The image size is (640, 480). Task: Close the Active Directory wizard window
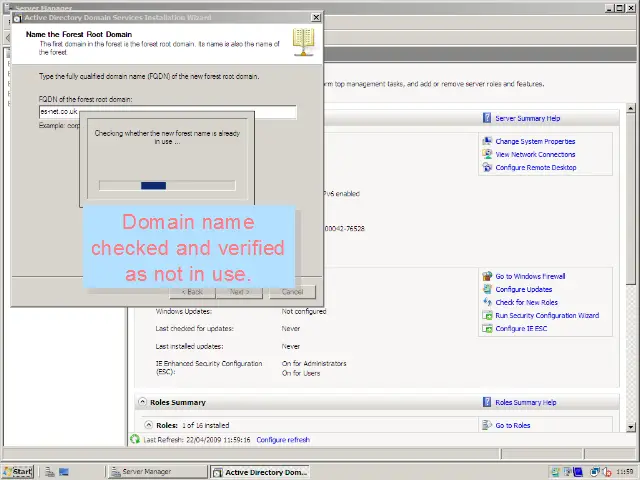(x=316, y=17)
